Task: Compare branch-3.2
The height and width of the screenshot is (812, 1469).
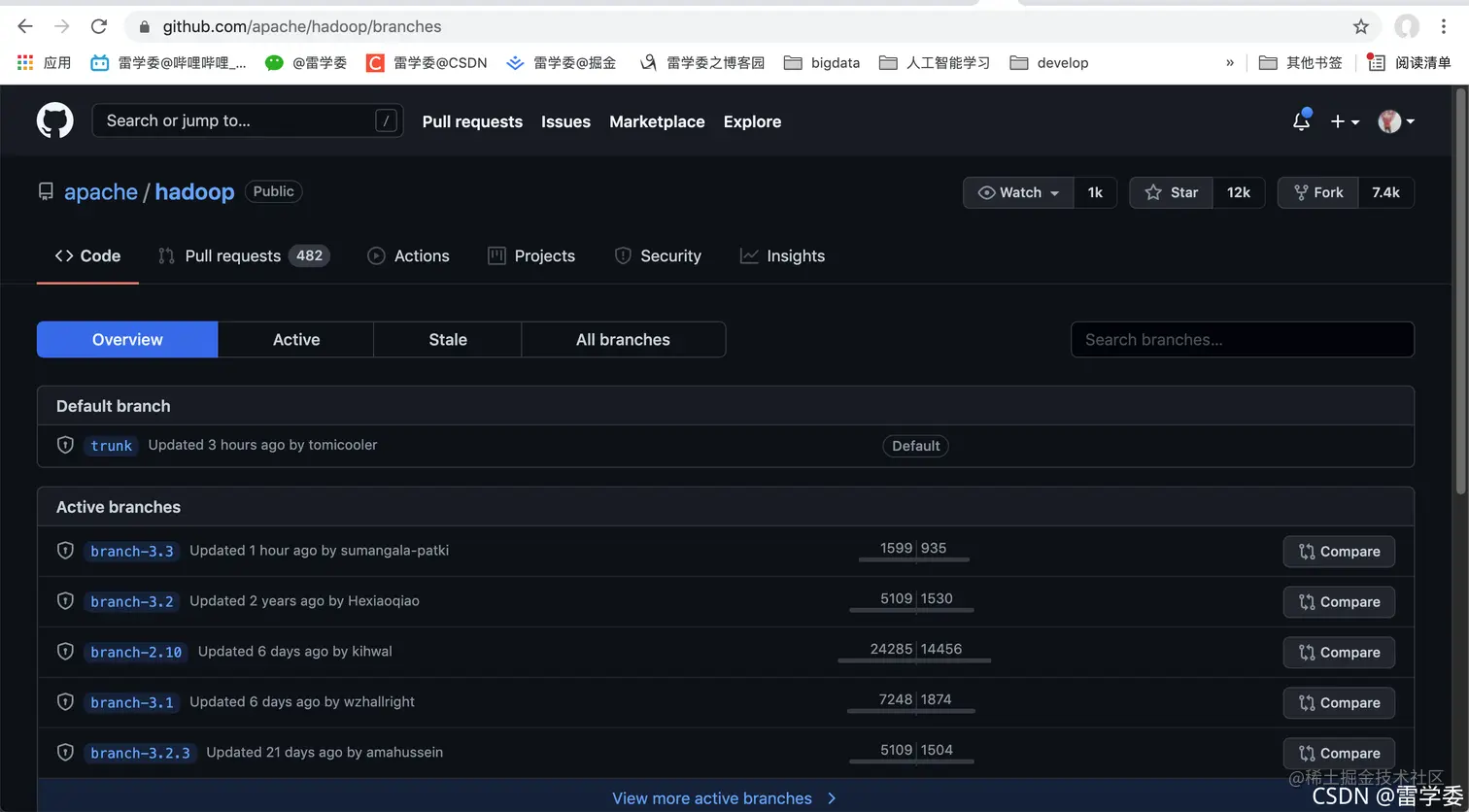Action: [x=1339, y=602]
